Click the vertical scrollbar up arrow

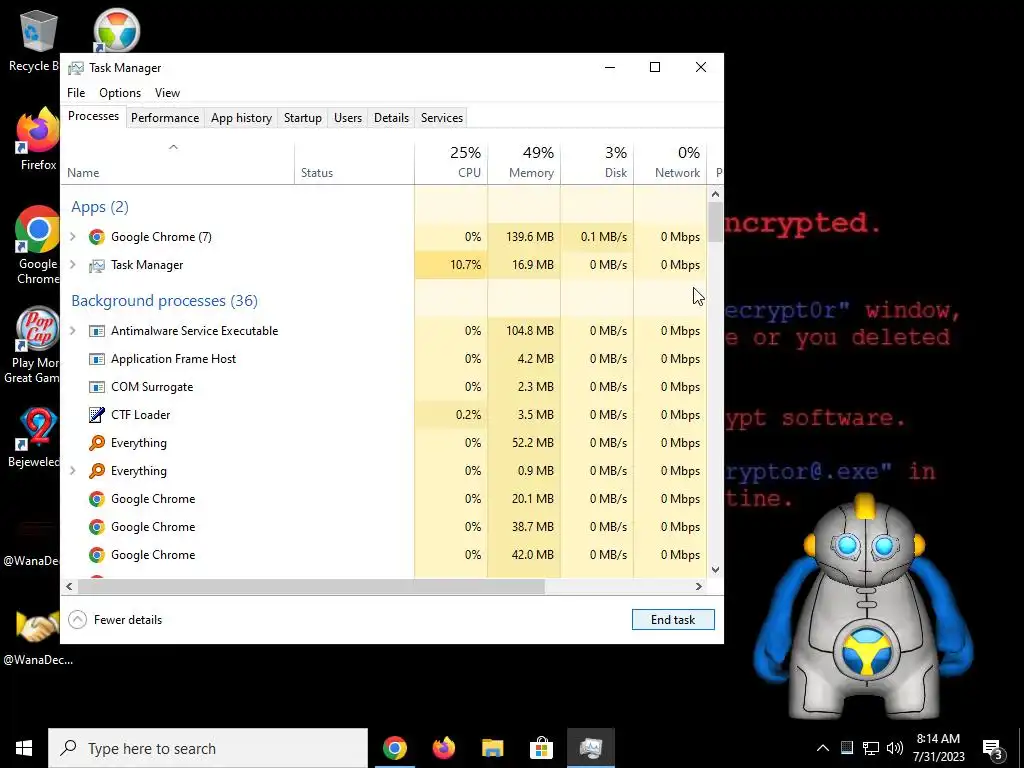(715, 194)
